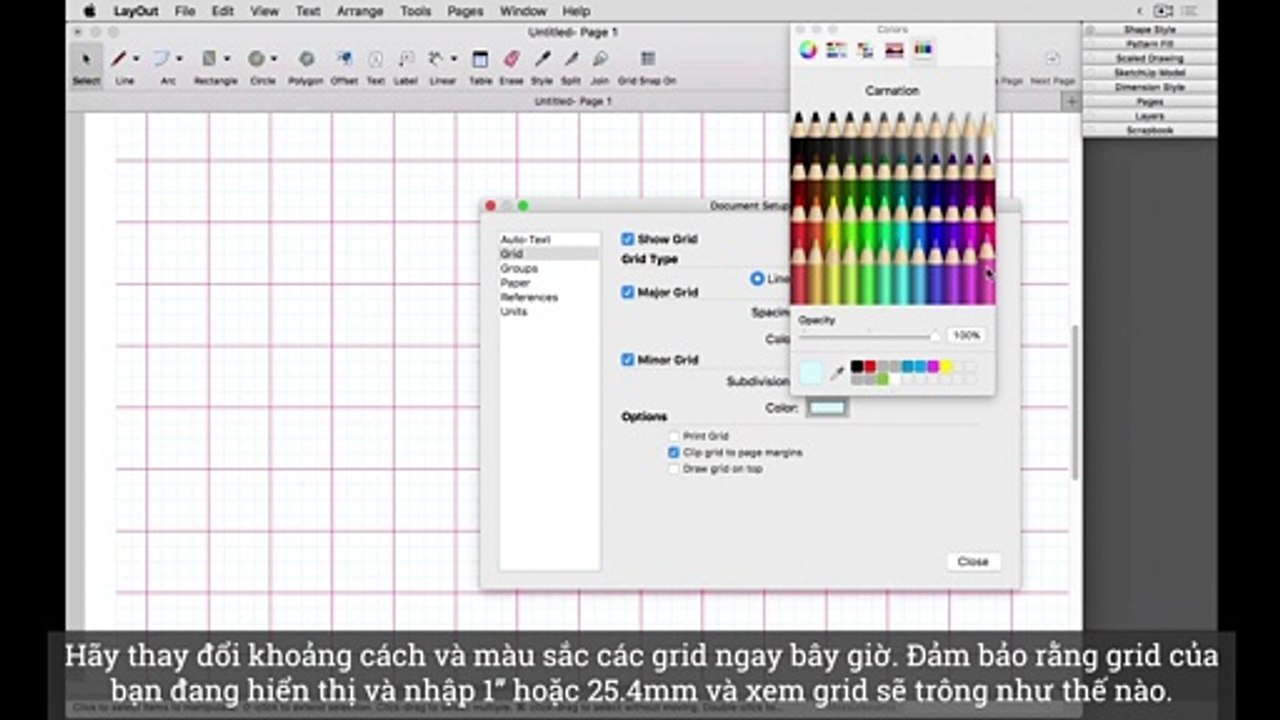Uncheck the Minor Grid checkbox
The width and height of the screenshot is (1280, 720).
pyautogui.click(x=628, y=359)
